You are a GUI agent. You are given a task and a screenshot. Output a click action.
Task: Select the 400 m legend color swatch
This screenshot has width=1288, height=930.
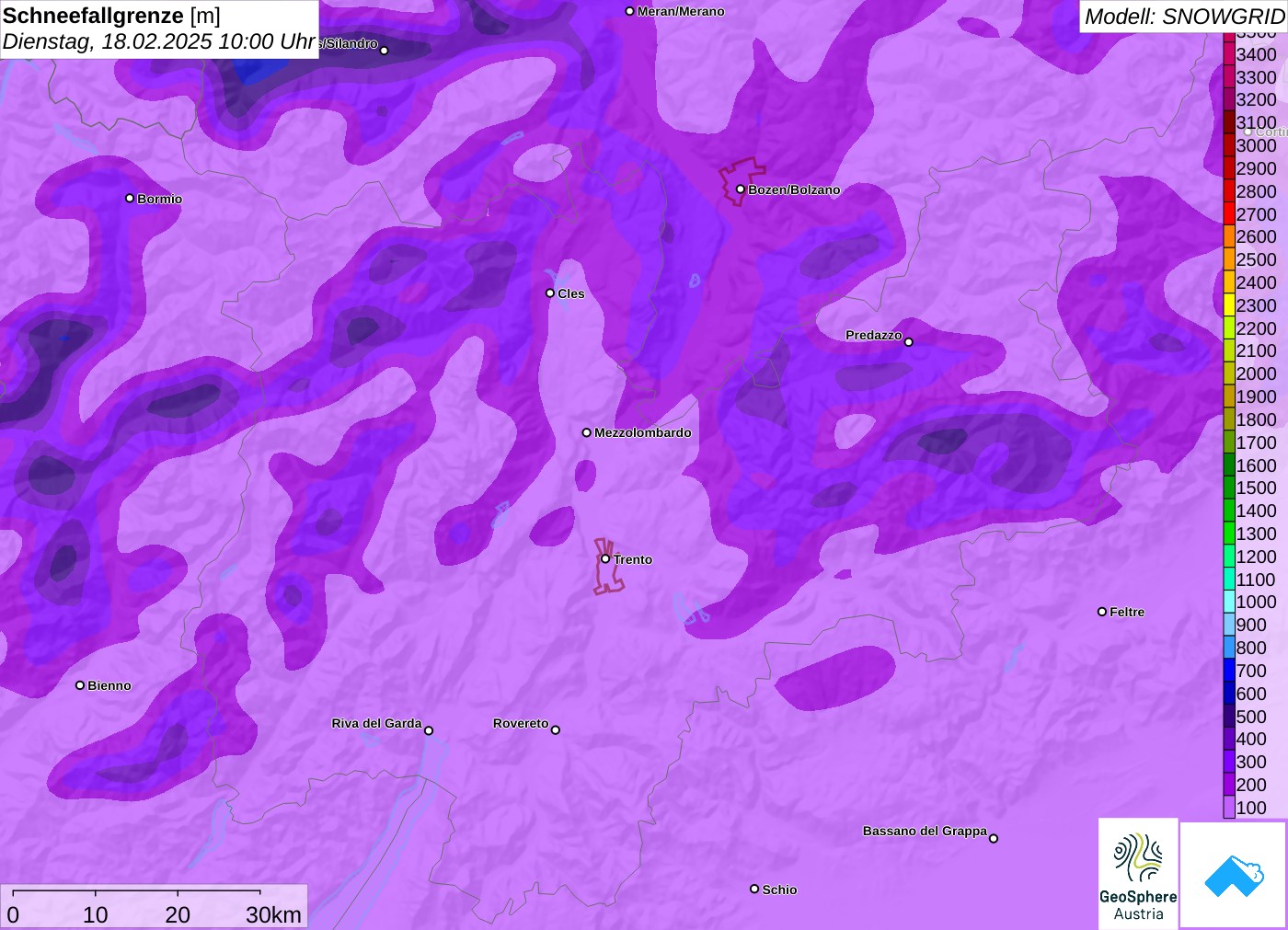tap(1229, 739)
